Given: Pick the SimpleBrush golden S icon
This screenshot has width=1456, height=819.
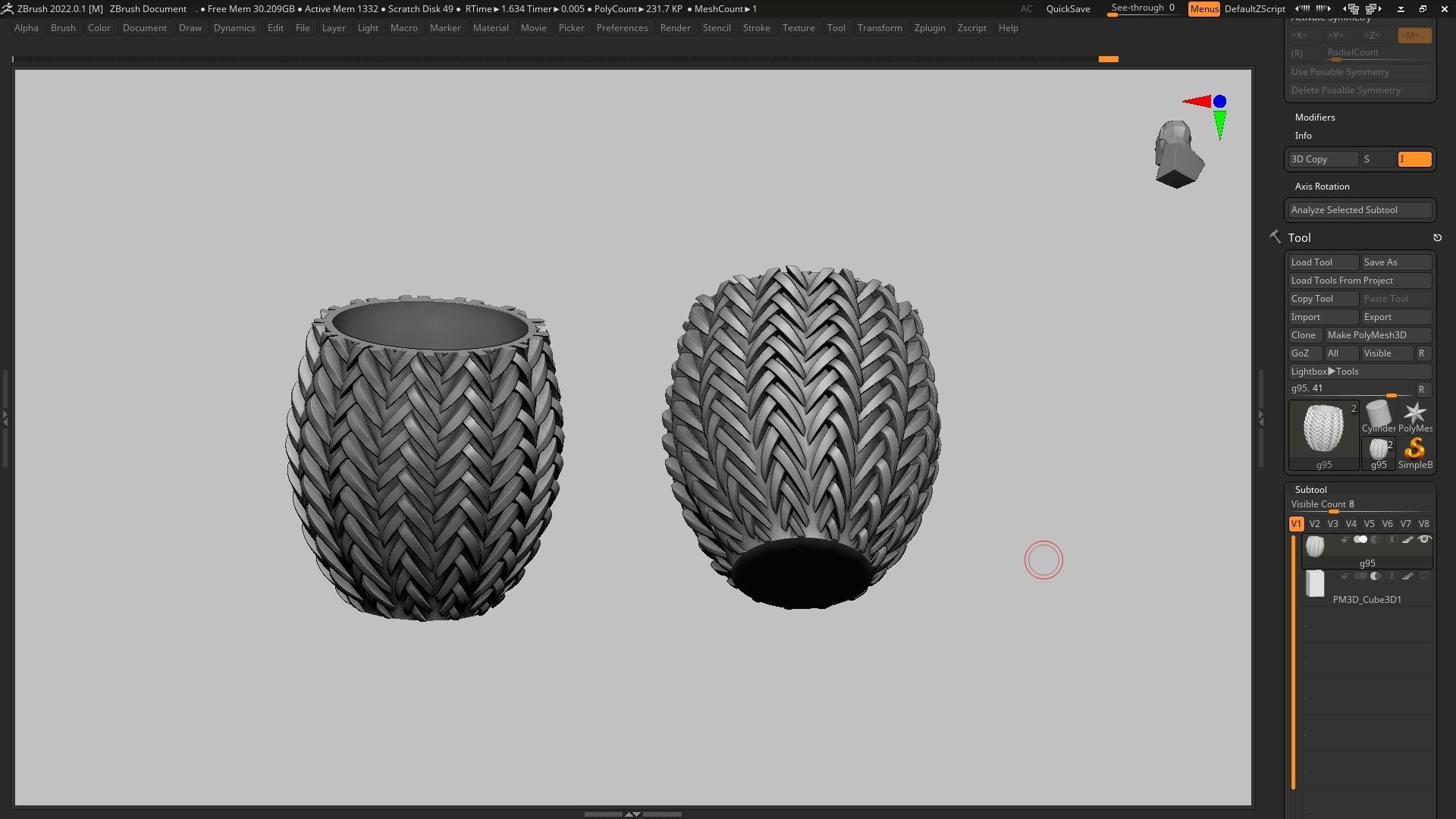Looking at the screenshot, I should (x=1414, y=450).
